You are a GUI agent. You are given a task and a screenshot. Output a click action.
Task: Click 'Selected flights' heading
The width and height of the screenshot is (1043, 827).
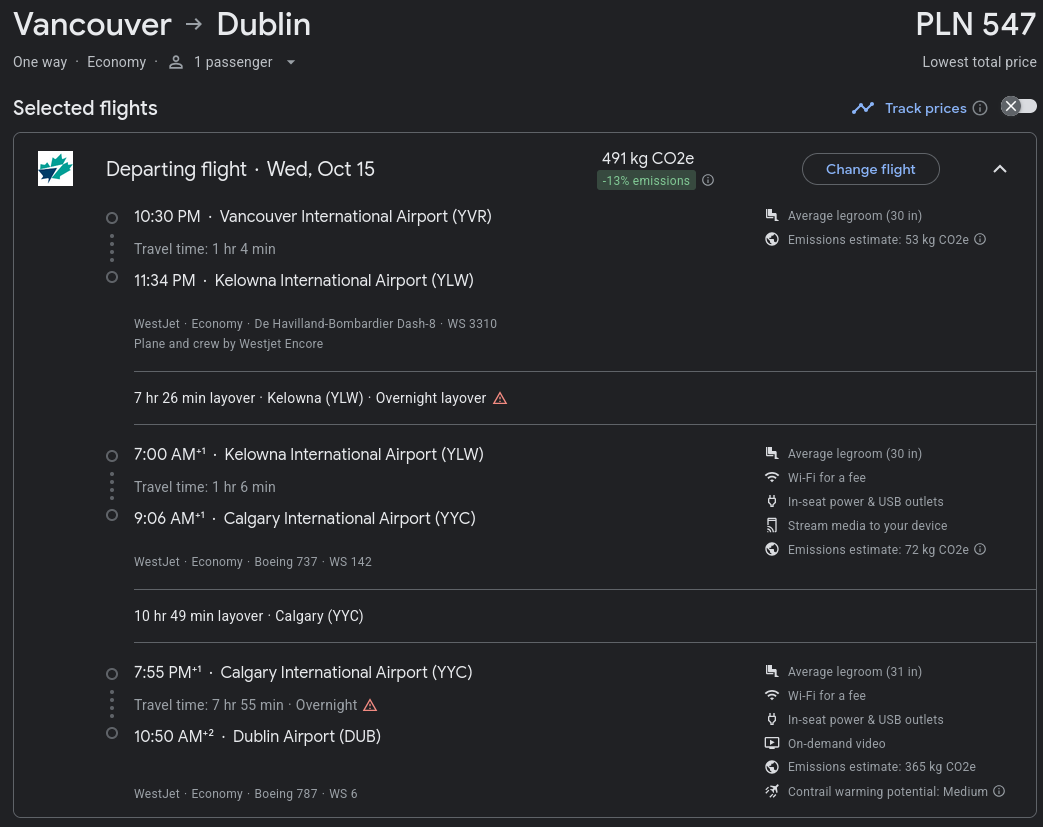pyautogui.click(x=85, y=108)
